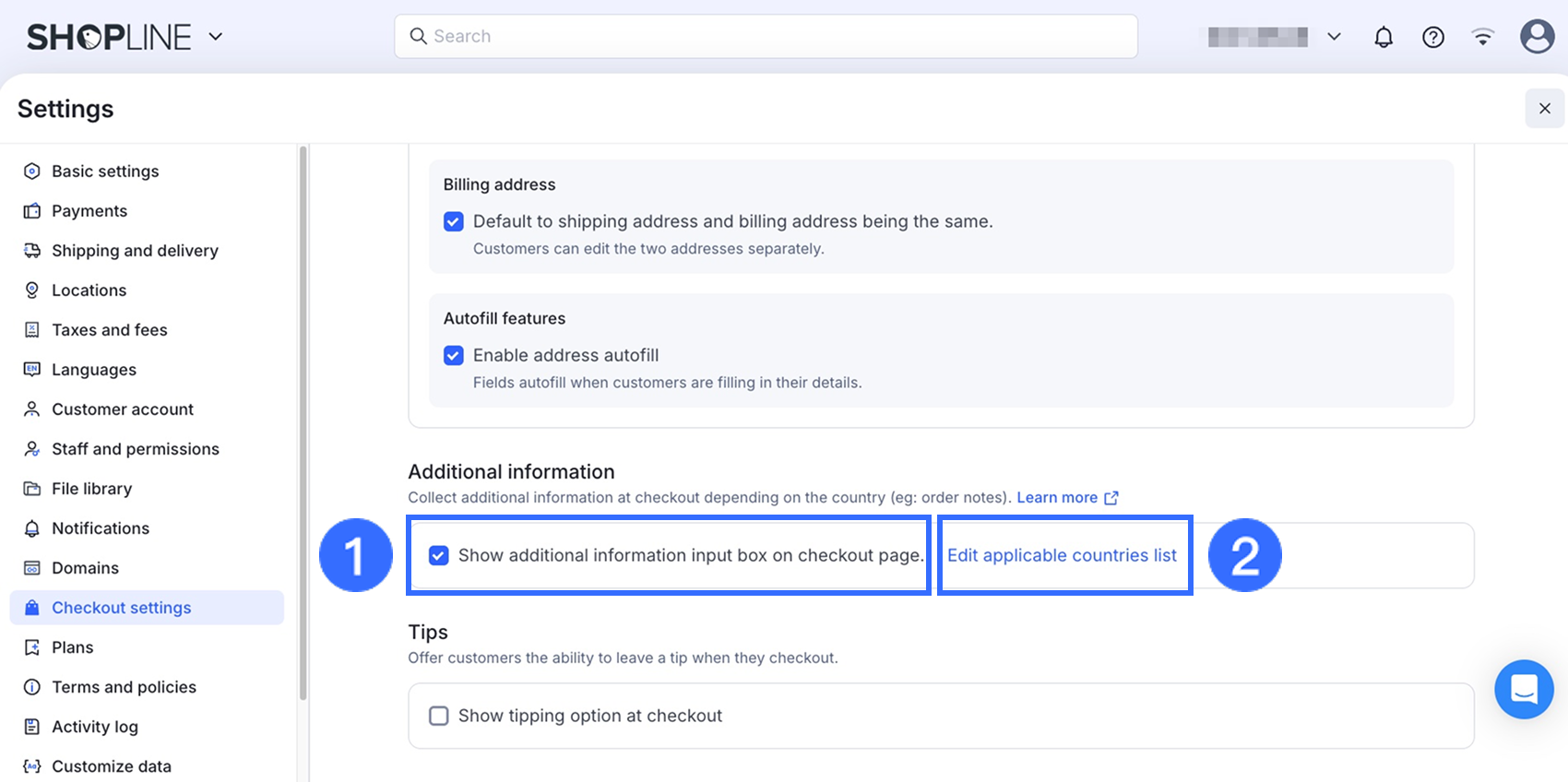
Task: Uncheck default billing address same as shipping
Action: point(454,221)
